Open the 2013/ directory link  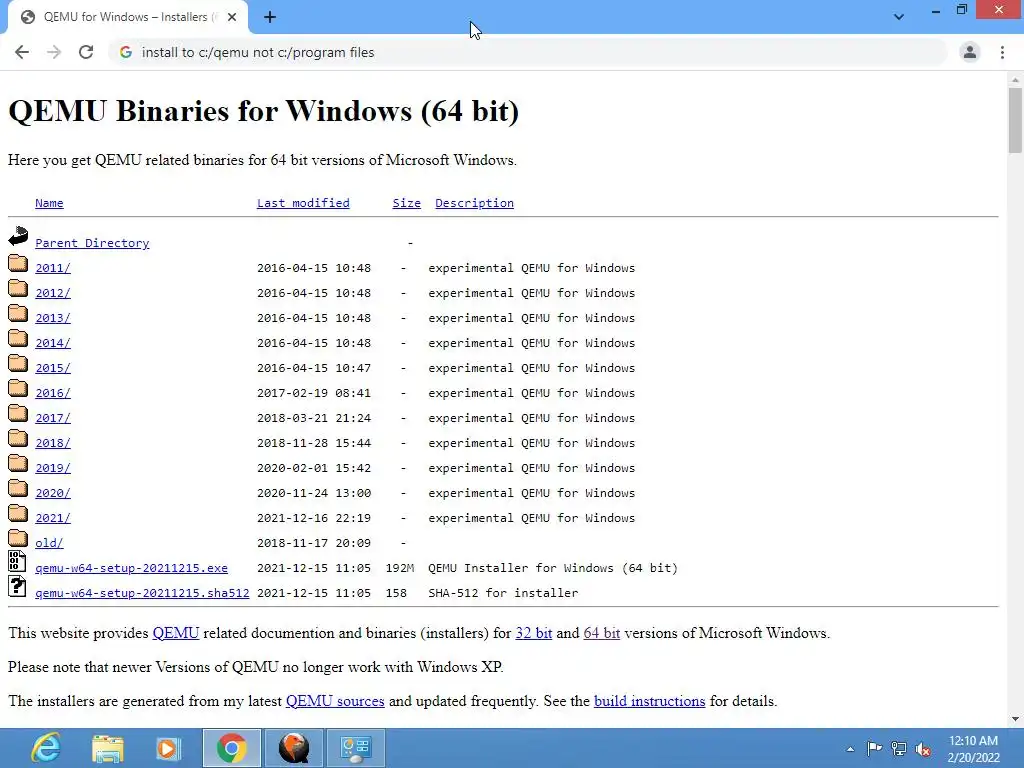click(53, 318)
